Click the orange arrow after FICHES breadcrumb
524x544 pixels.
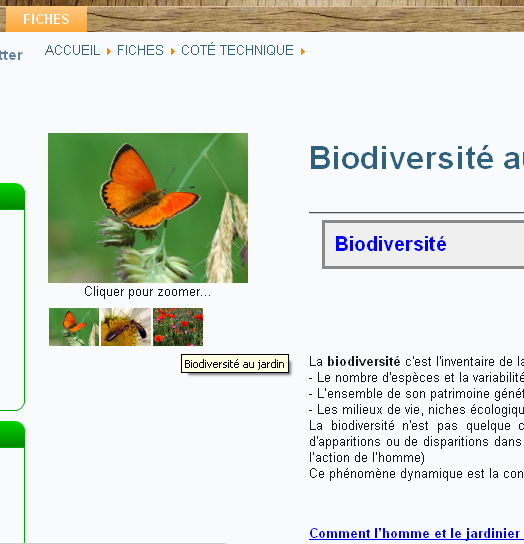click(172, 52)
